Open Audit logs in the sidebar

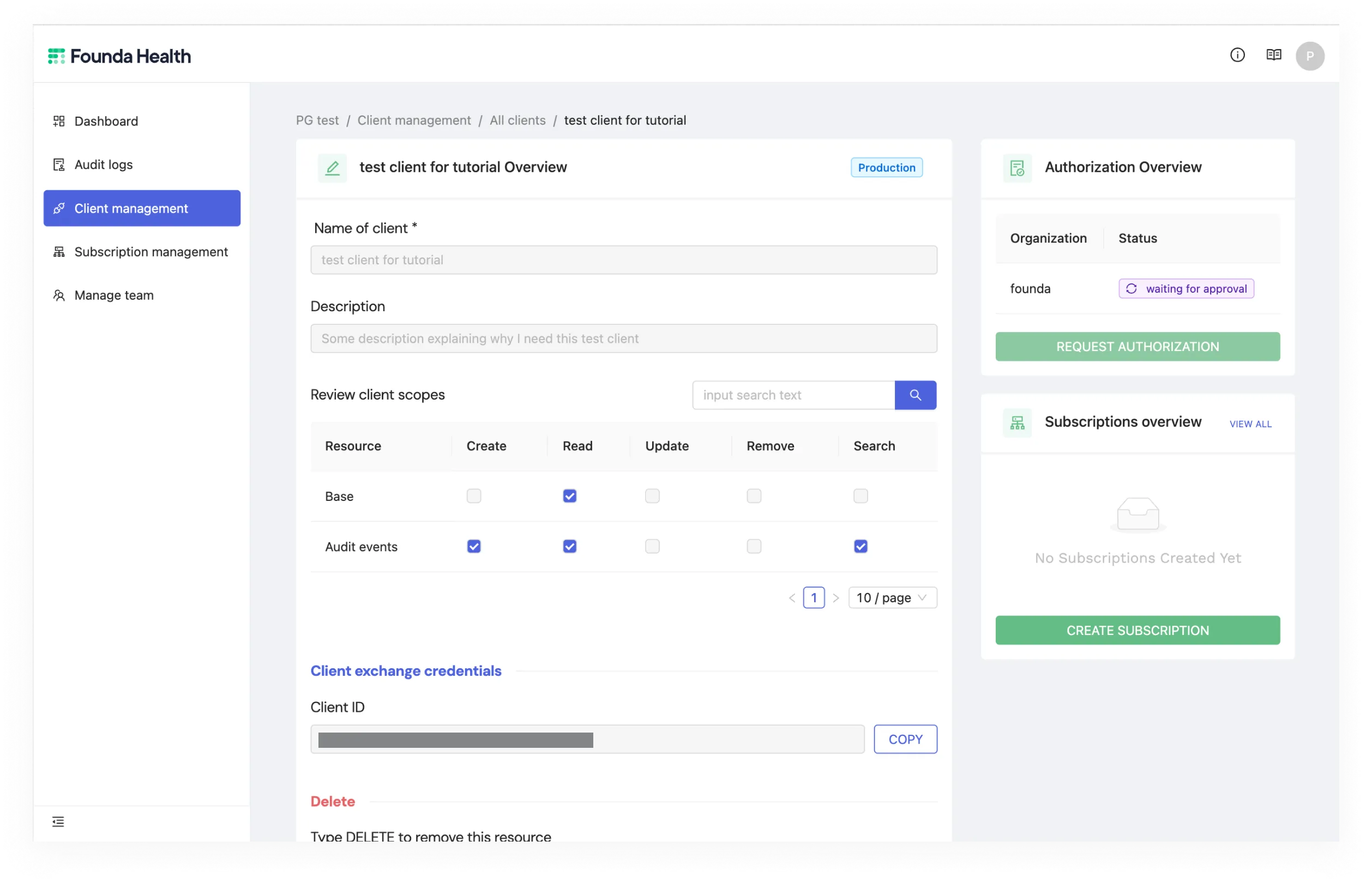pos(142,165)
